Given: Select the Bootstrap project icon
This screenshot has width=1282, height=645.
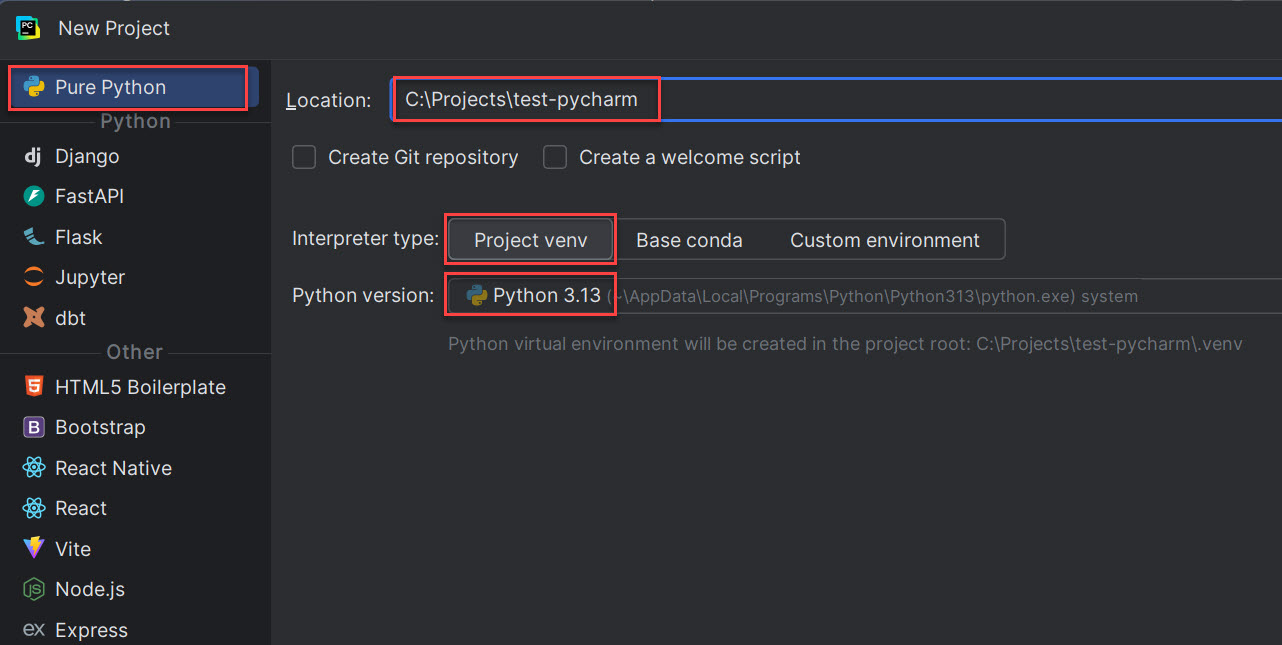Looking at the screenshot, I should [x=34, y=427].
